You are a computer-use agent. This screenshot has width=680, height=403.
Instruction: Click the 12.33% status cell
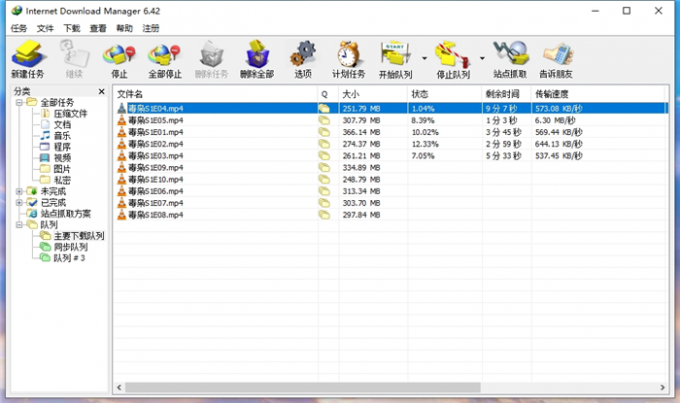425,144
